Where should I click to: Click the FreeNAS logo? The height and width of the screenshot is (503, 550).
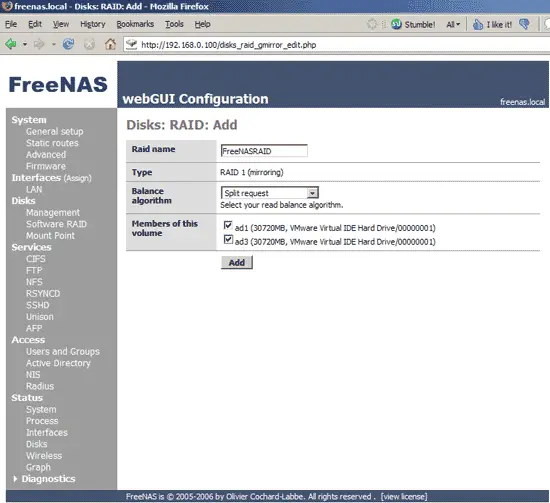58,85
